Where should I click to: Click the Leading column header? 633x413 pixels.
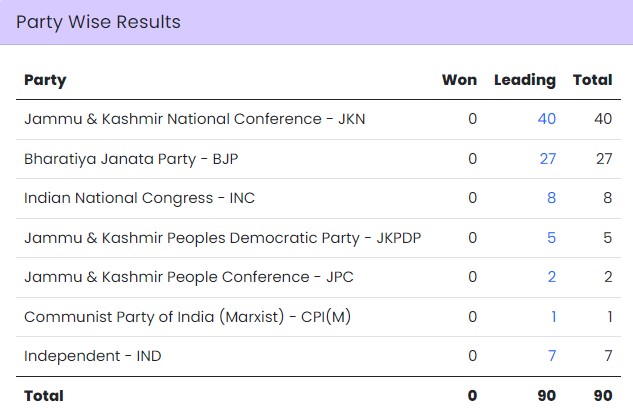click(x=525, y=80)
